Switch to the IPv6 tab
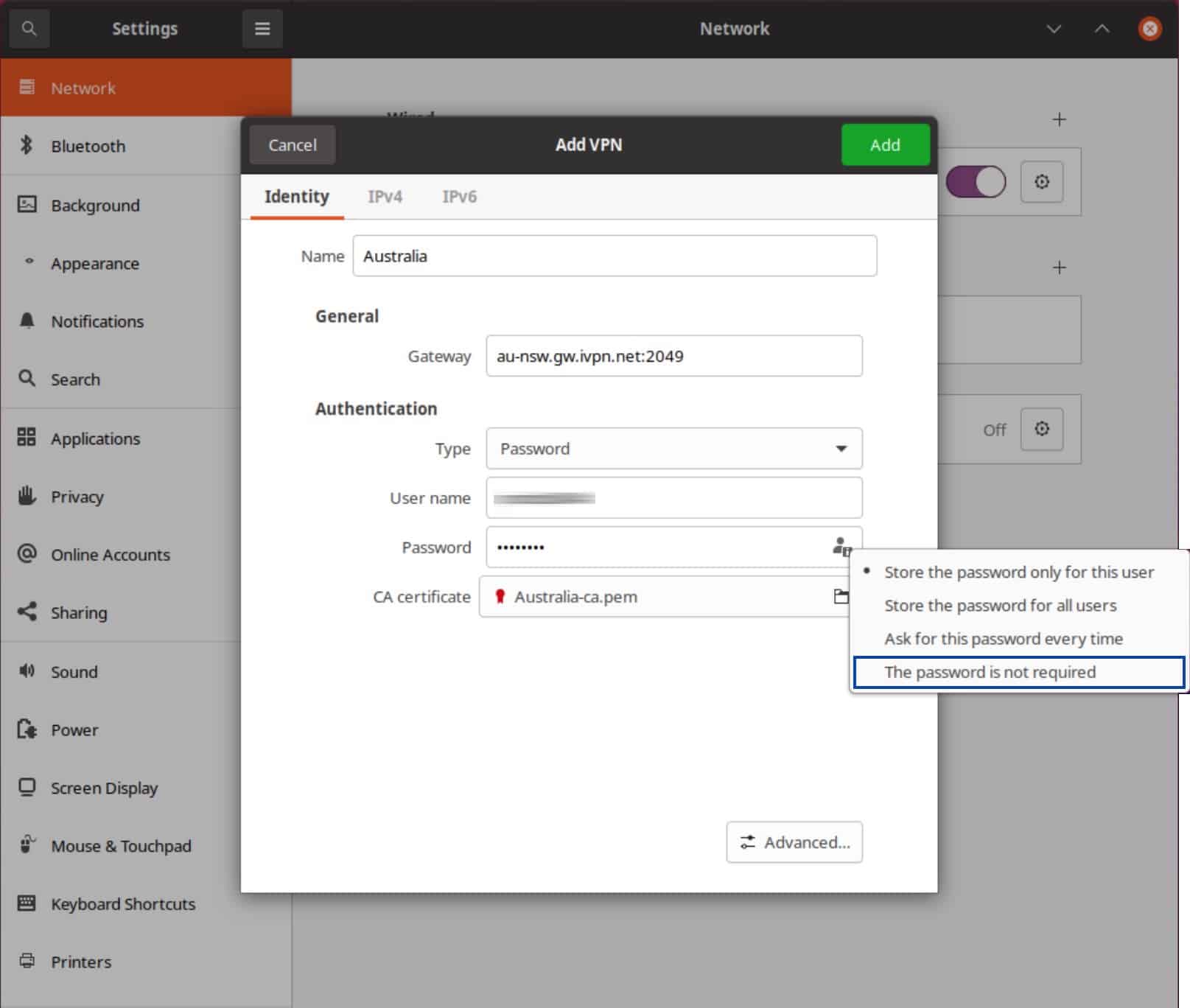Screen dimensions: 1190x1008 click(459, 196)
